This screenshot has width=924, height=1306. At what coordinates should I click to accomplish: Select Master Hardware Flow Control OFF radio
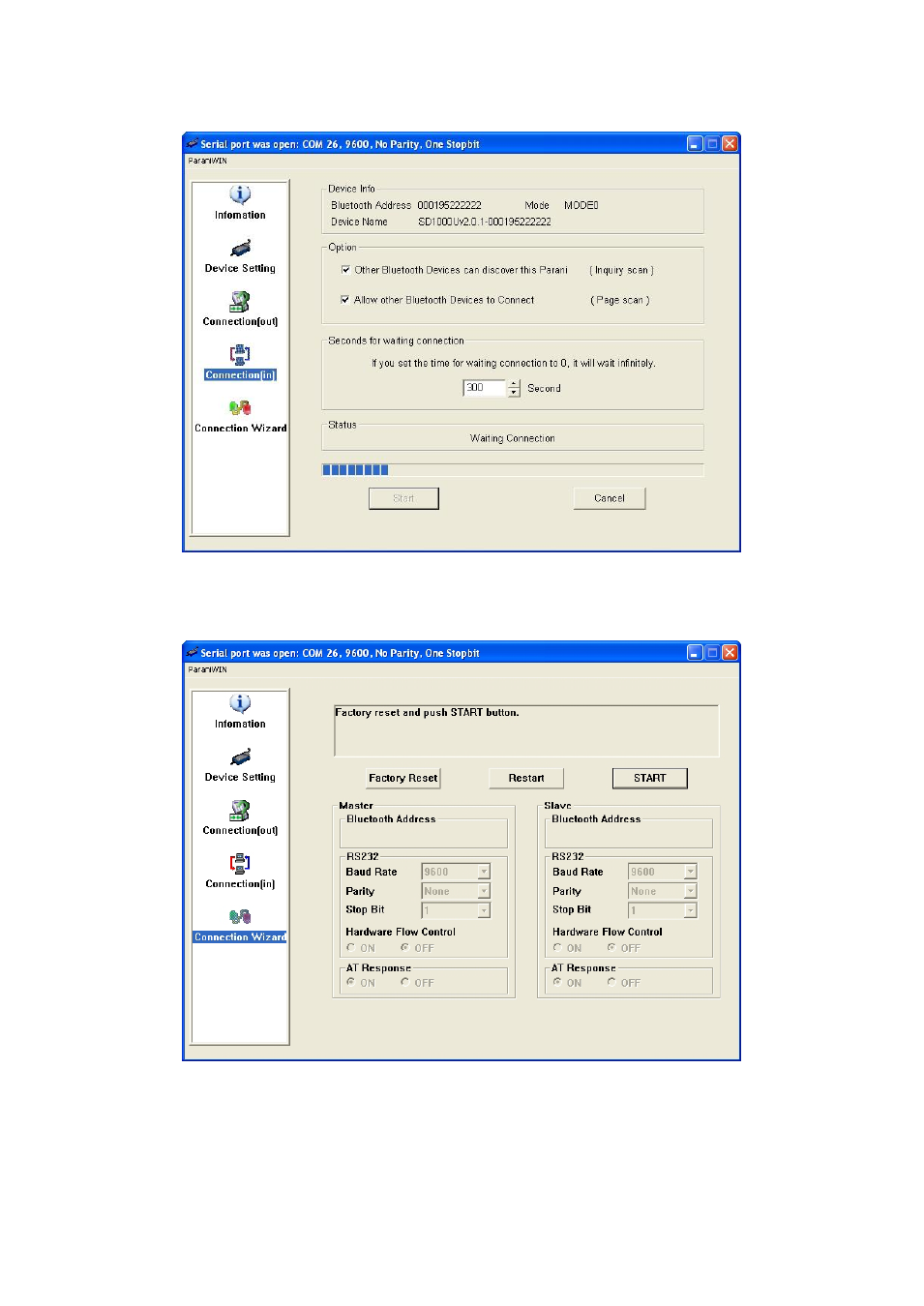click(404, 948)
